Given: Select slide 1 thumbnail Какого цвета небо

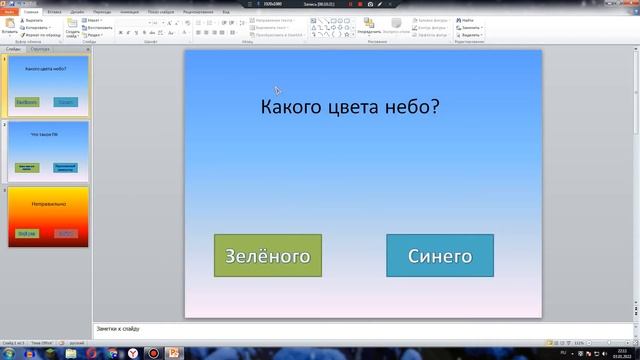Looking at the screenshot, I should coord(48,86).
